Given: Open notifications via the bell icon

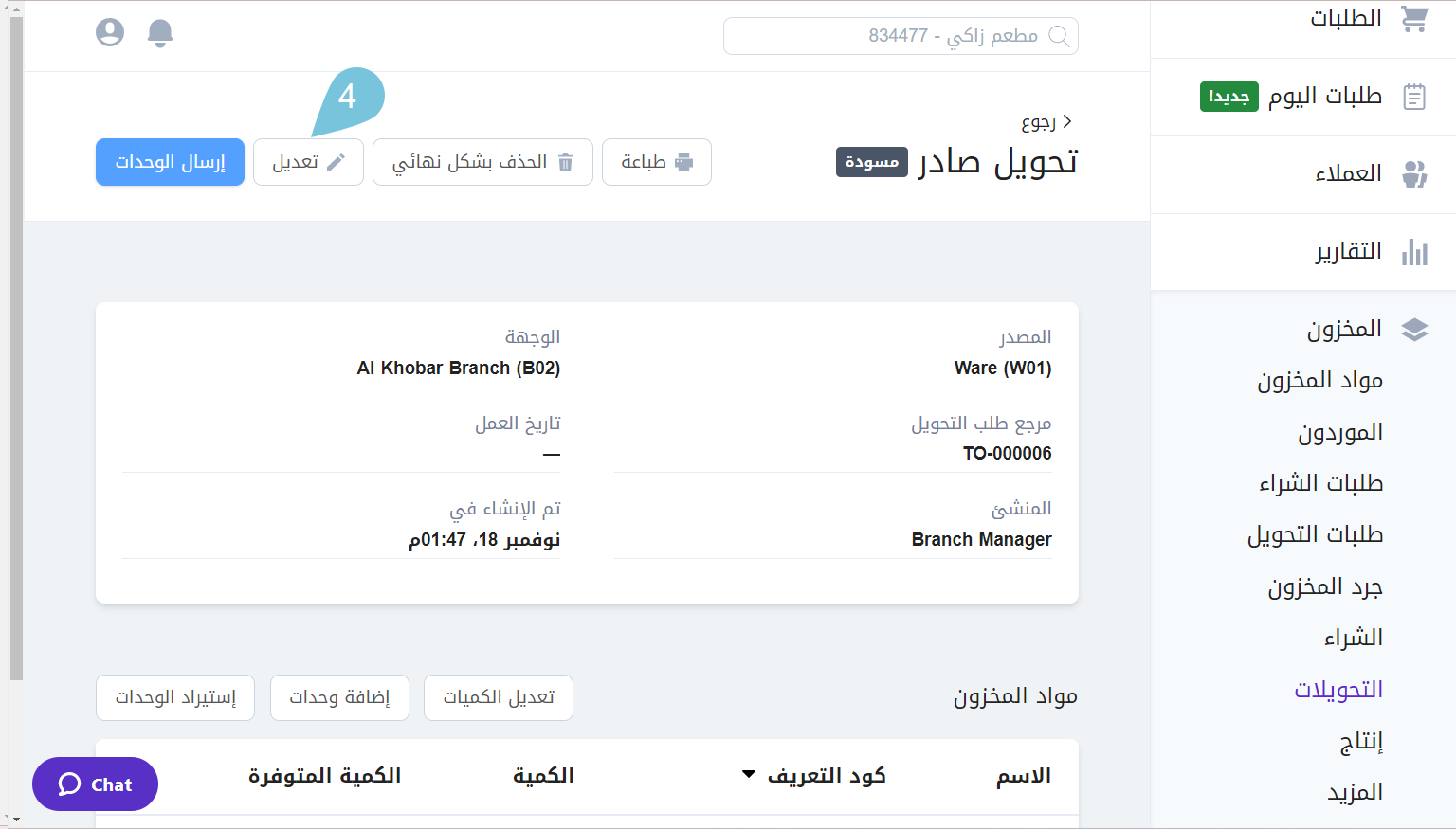Looking at the screenshot, I should click(x=160, y=33).
